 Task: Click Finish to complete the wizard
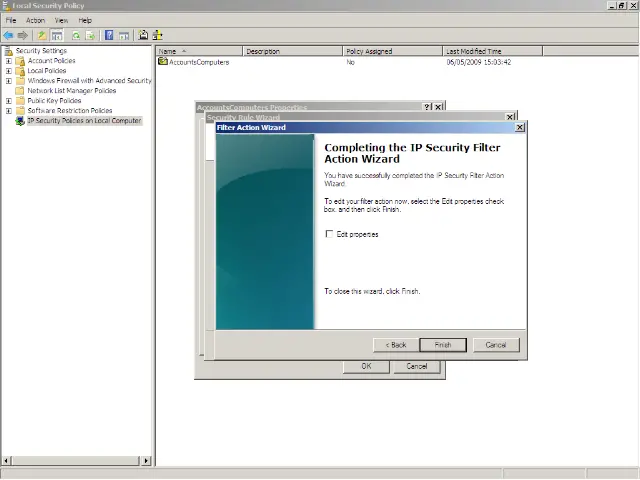tap(442, 345)
